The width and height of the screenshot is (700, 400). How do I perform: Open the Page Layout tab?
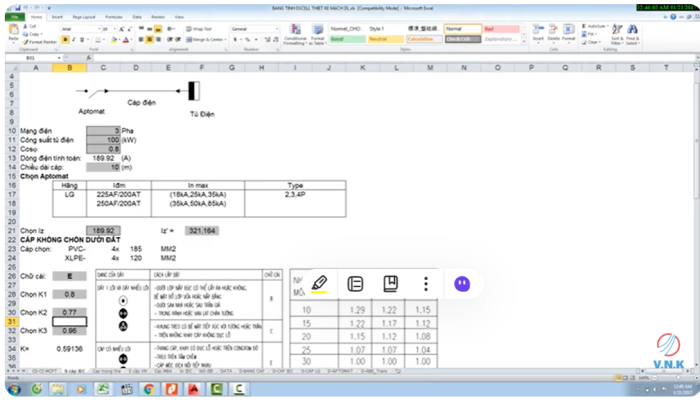tap(84, 17)
